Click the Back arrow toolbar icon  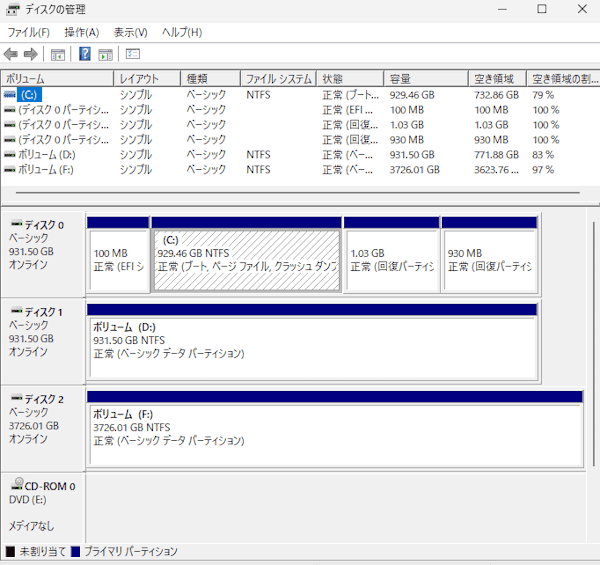[11, 54]
